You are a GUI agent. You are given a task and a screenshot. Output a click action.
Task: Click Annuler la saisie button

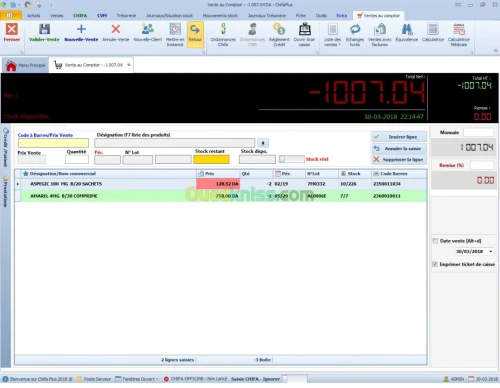(x=399, y=148)
